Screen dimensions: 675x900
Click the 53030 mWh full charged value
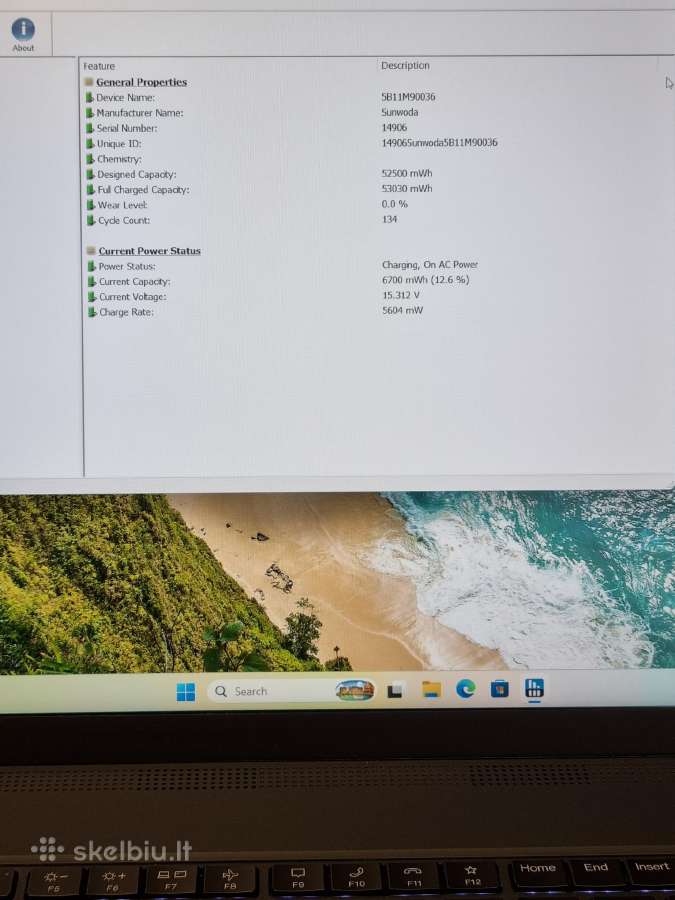406,188
